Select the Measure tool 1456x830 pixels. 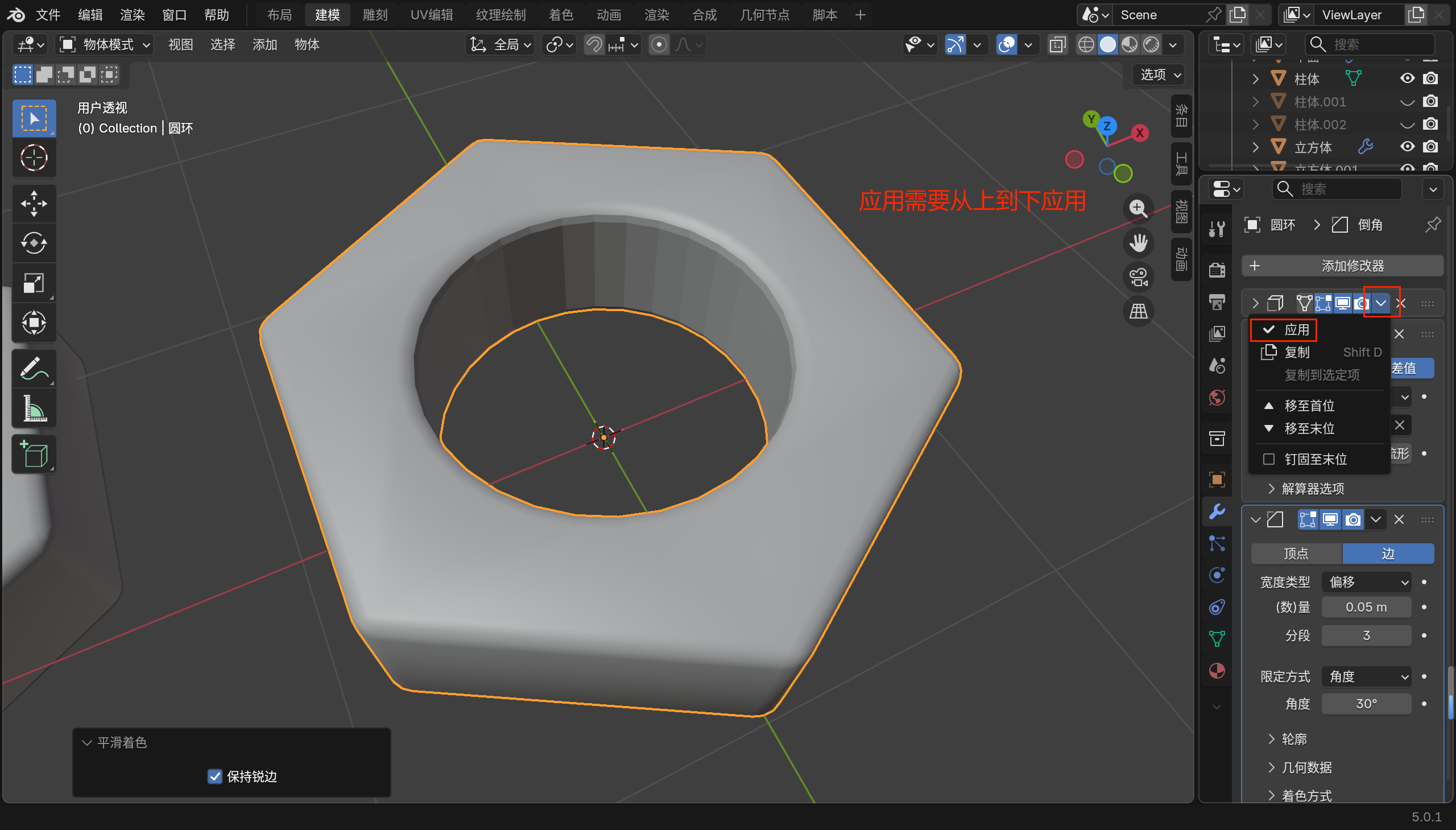[x=34, y=408]
